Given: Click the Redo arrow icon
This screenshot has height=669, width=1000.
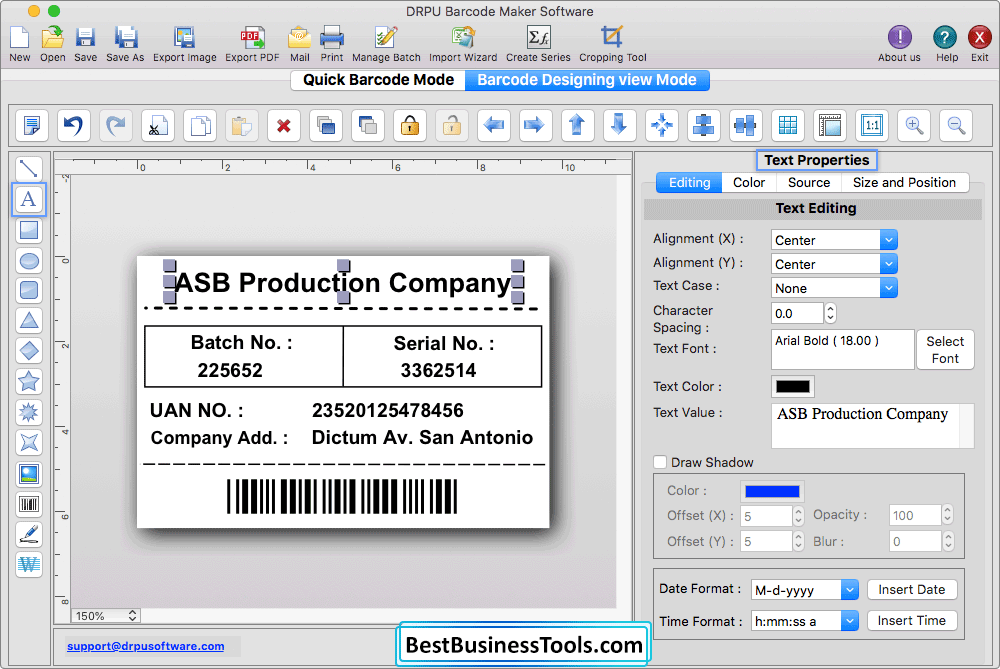Looking at the screenshot, I should pos(115,125).
